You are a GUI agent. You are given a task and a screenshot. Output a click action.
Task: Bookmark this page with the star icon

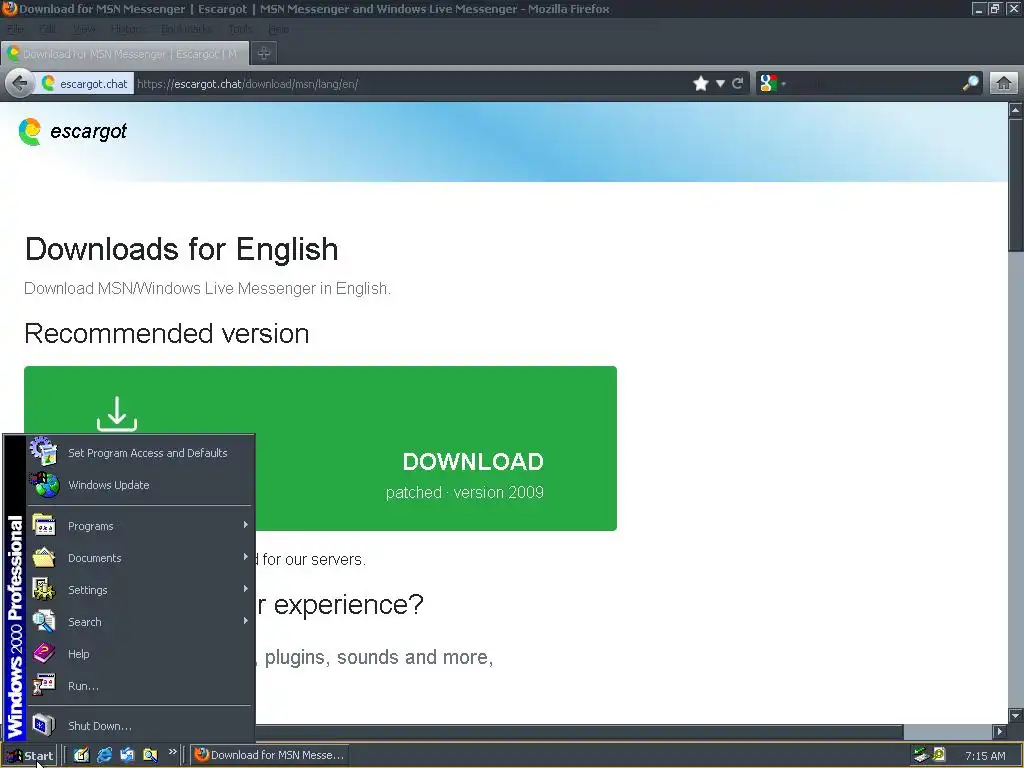701,84
